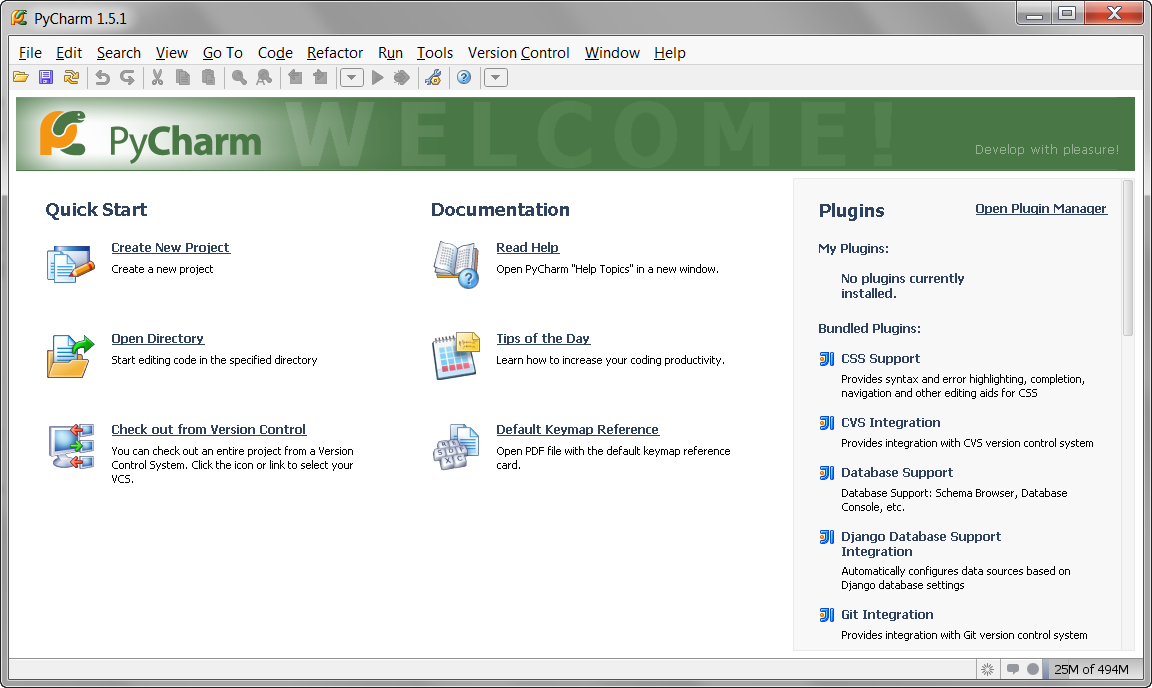Maximize the PyCharm window
Viewport: 1152px width, 688px height.
tap(1068, 13)
